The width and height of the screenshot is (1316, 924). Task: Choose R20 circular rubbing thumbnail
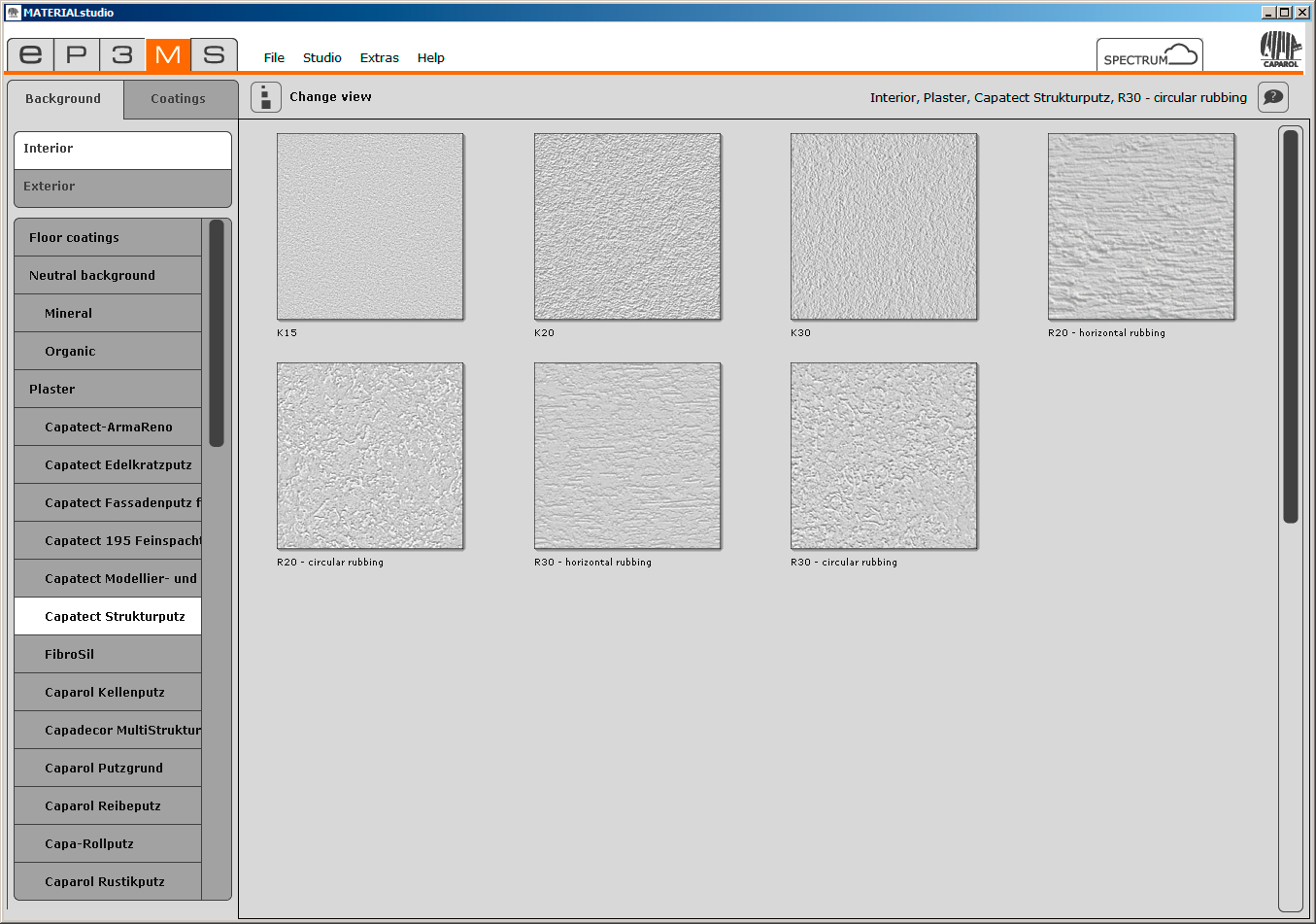[x=370, y=456]
